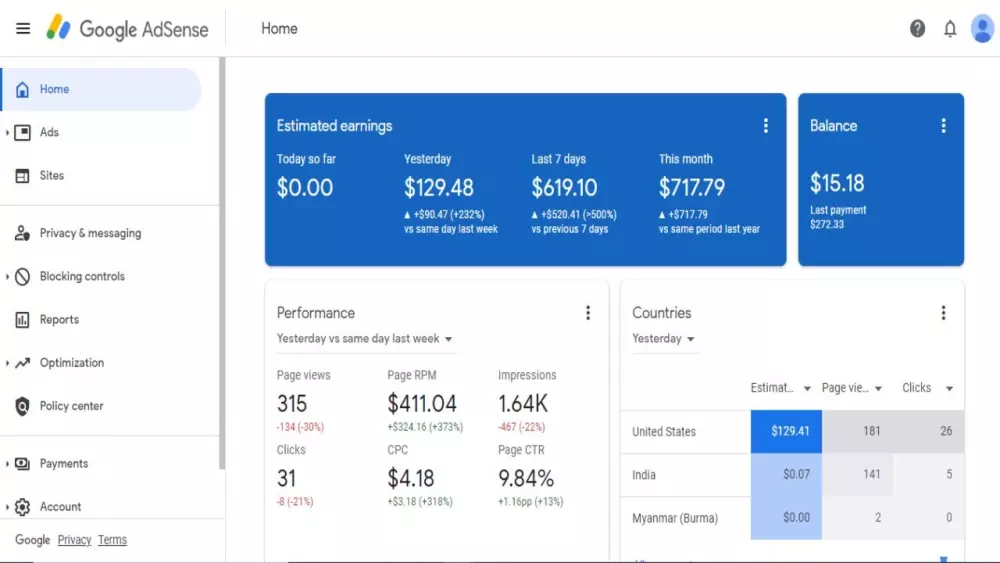This screenshot has width=1000, height=563.
Task: Open the hamburger main menu
Action: coord(23,29)
